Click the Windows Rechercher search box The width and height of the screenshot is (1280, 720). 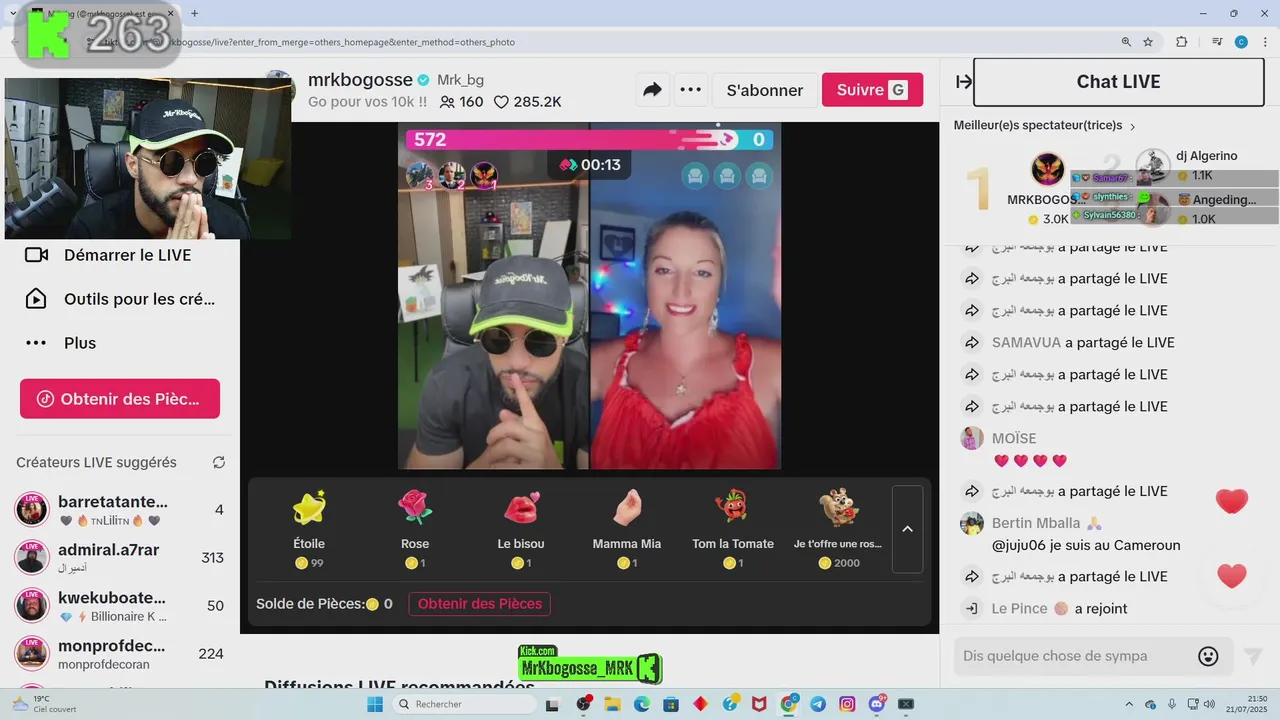(466, 704)
